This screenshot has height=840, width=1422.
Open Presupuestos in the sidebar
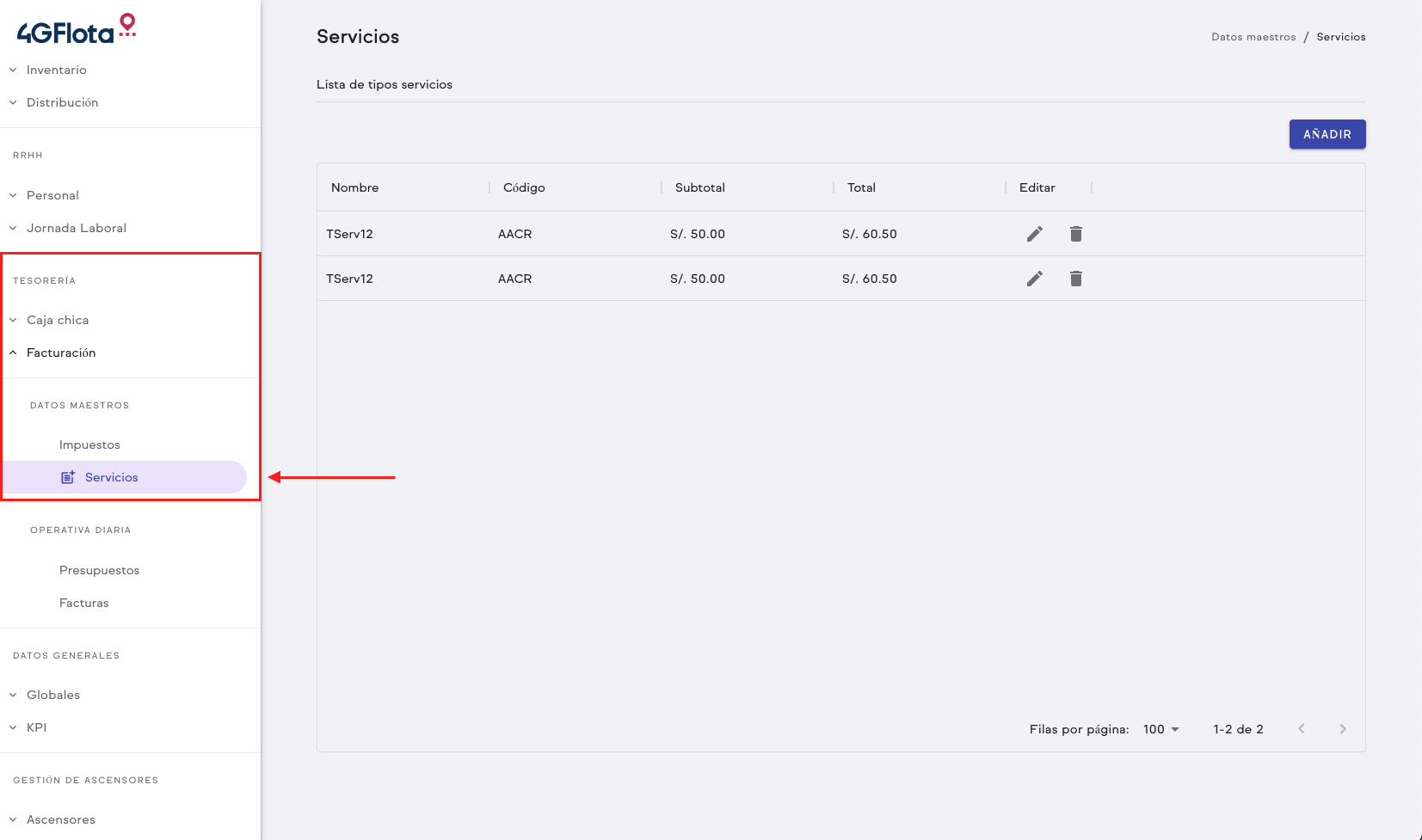pyautogui.click(x=99, y=570)
